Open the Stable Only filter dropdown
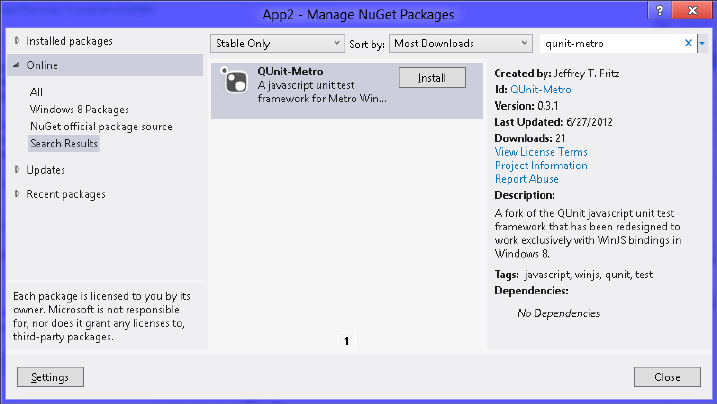The height and width of the screenshot is (404, 717). 277,43
